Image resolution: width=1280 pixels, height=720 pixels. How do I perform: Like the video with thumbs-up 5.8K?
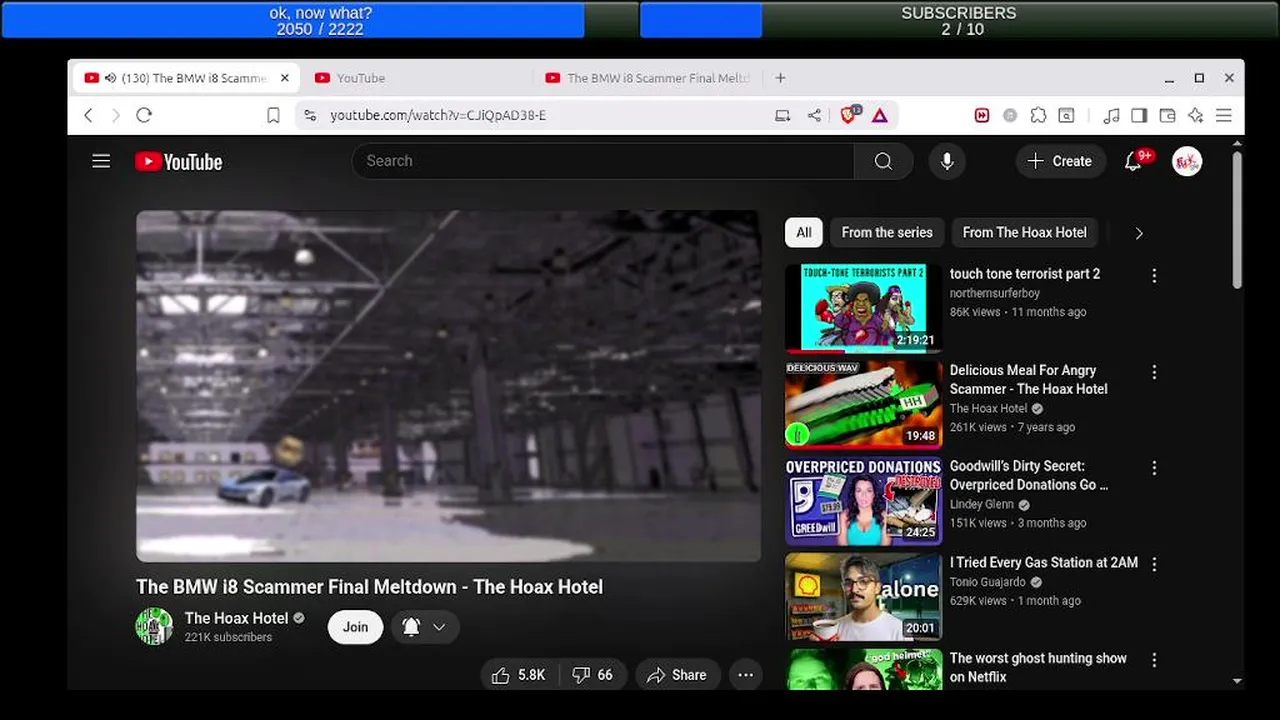click(519, 675)
